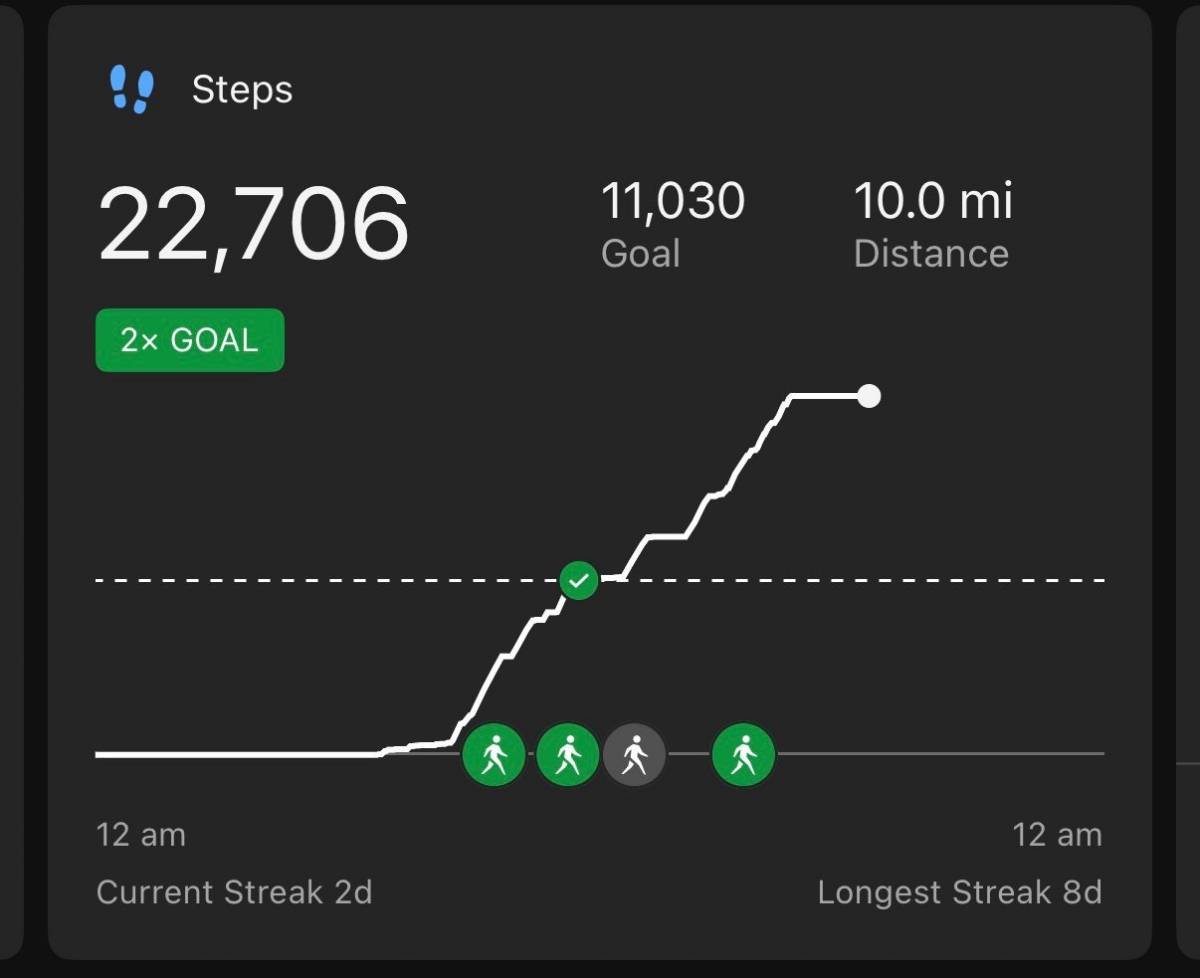The image size is (1200, 978).
Task: Tap the dashed goal threshold line
Action: [300, 580]
